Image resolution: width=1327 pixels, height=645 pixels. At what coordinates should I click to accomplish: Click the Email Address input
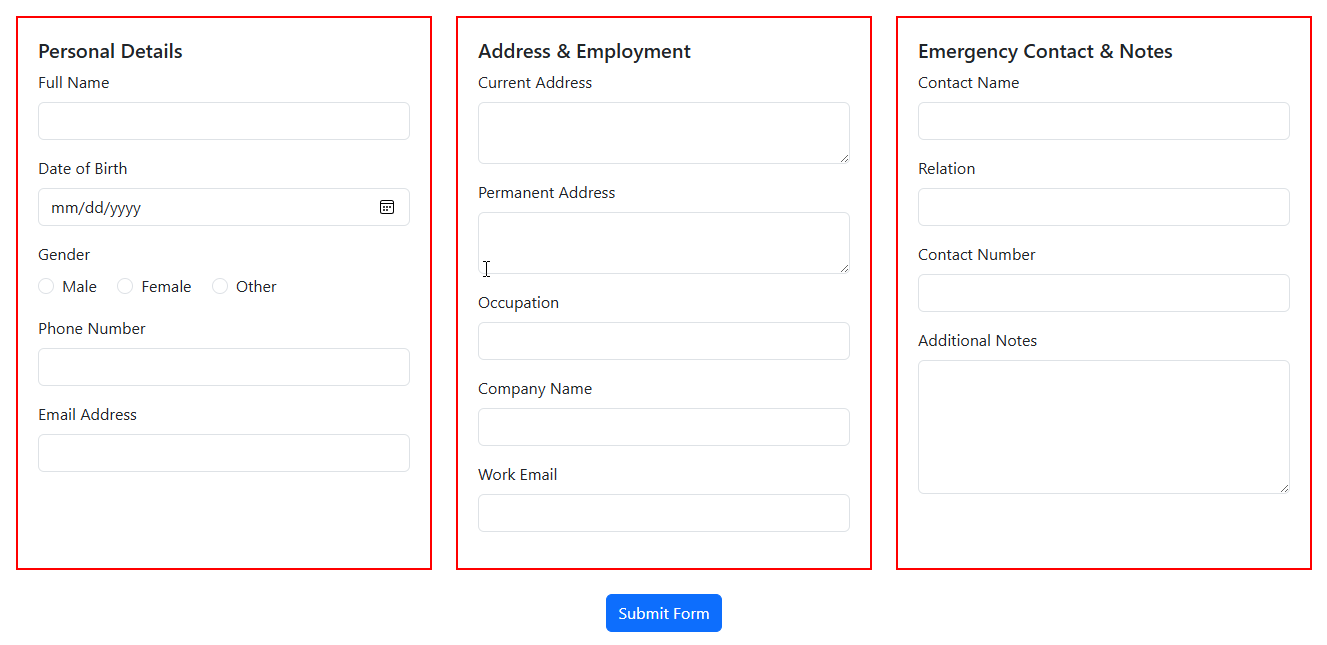[224, 453]
